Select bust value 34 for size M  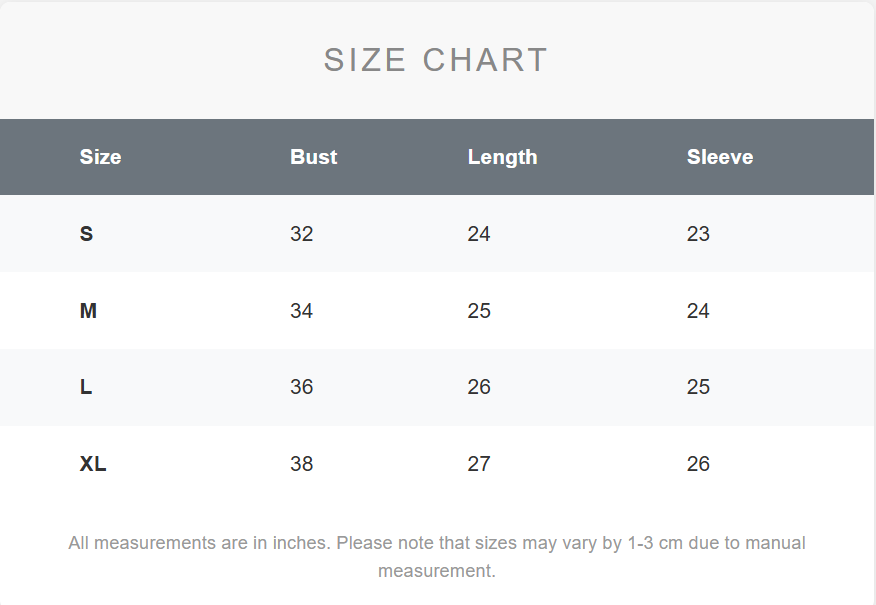pyautogui.click(x=302, y=311)
